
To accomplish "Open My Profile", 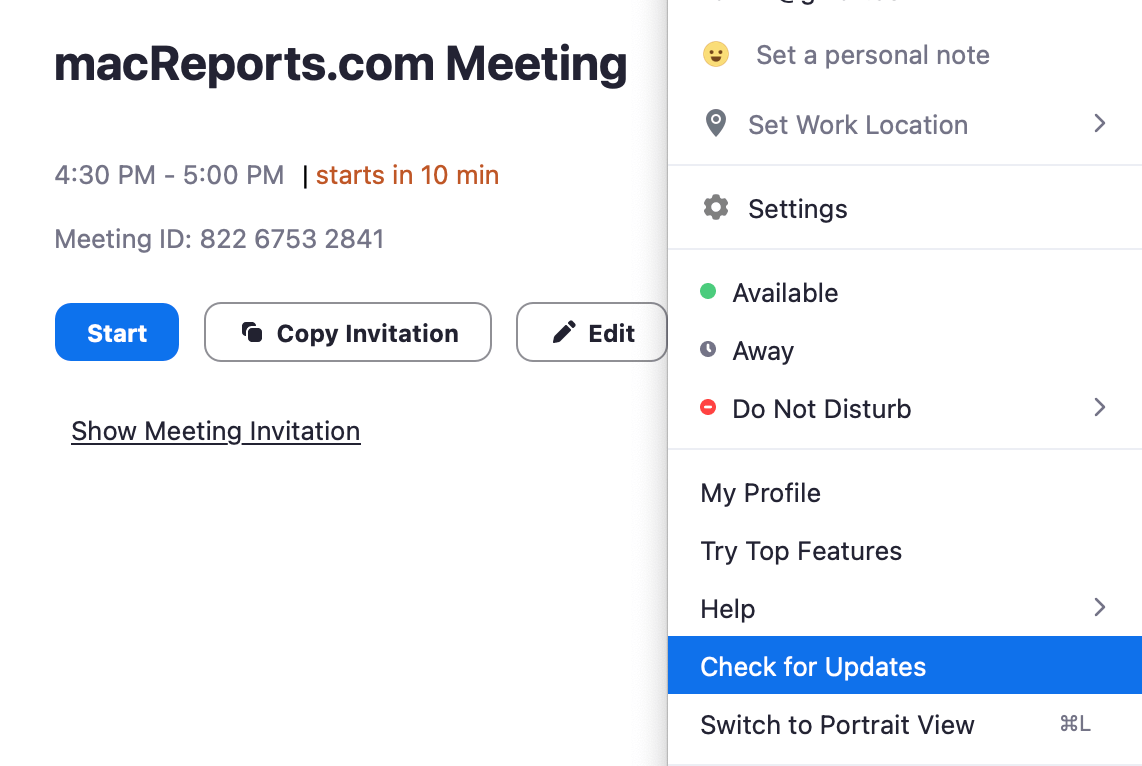I will tap(905, 493).
